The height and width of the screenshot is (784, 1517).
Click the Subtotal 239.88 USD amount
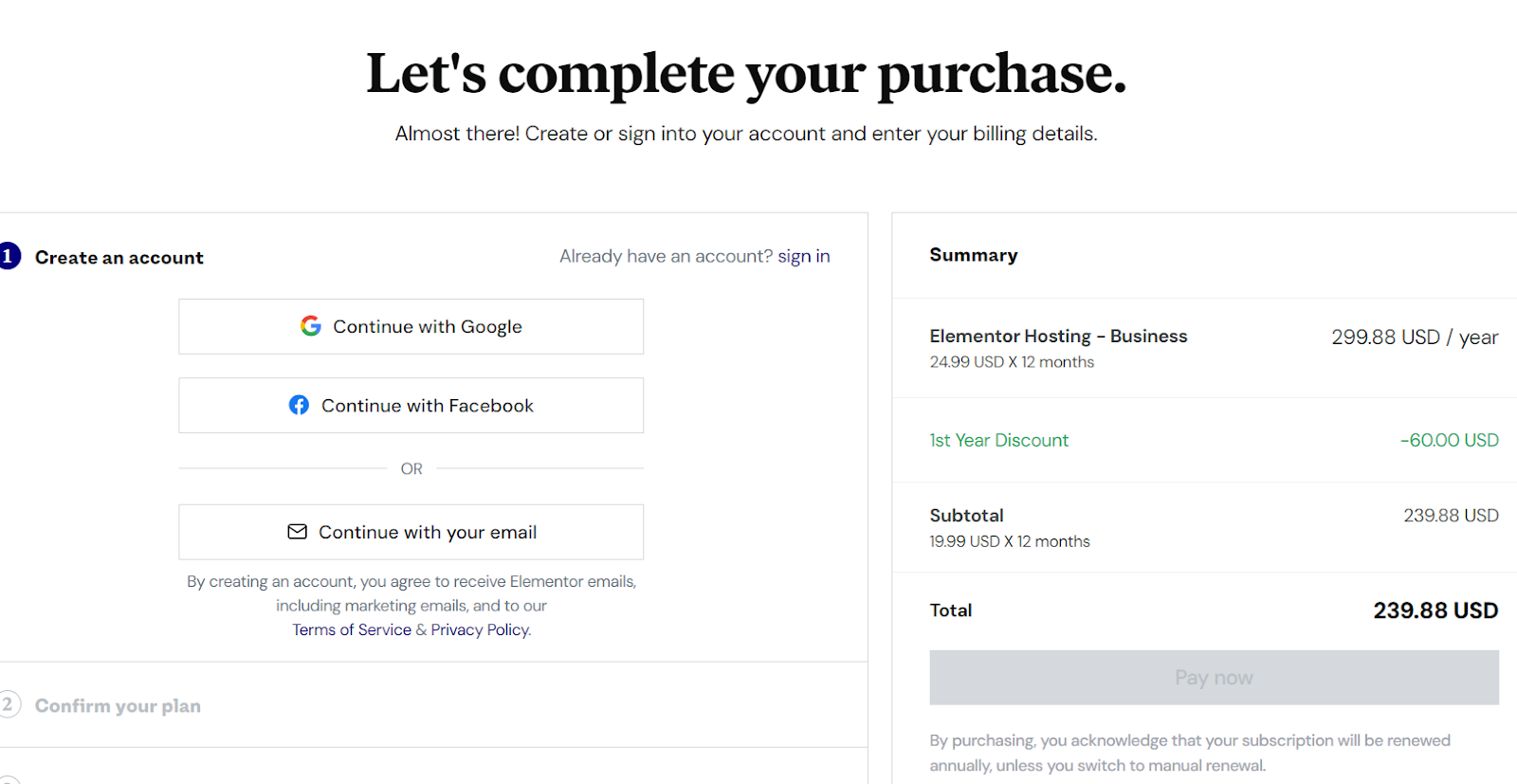(1451, 516)
